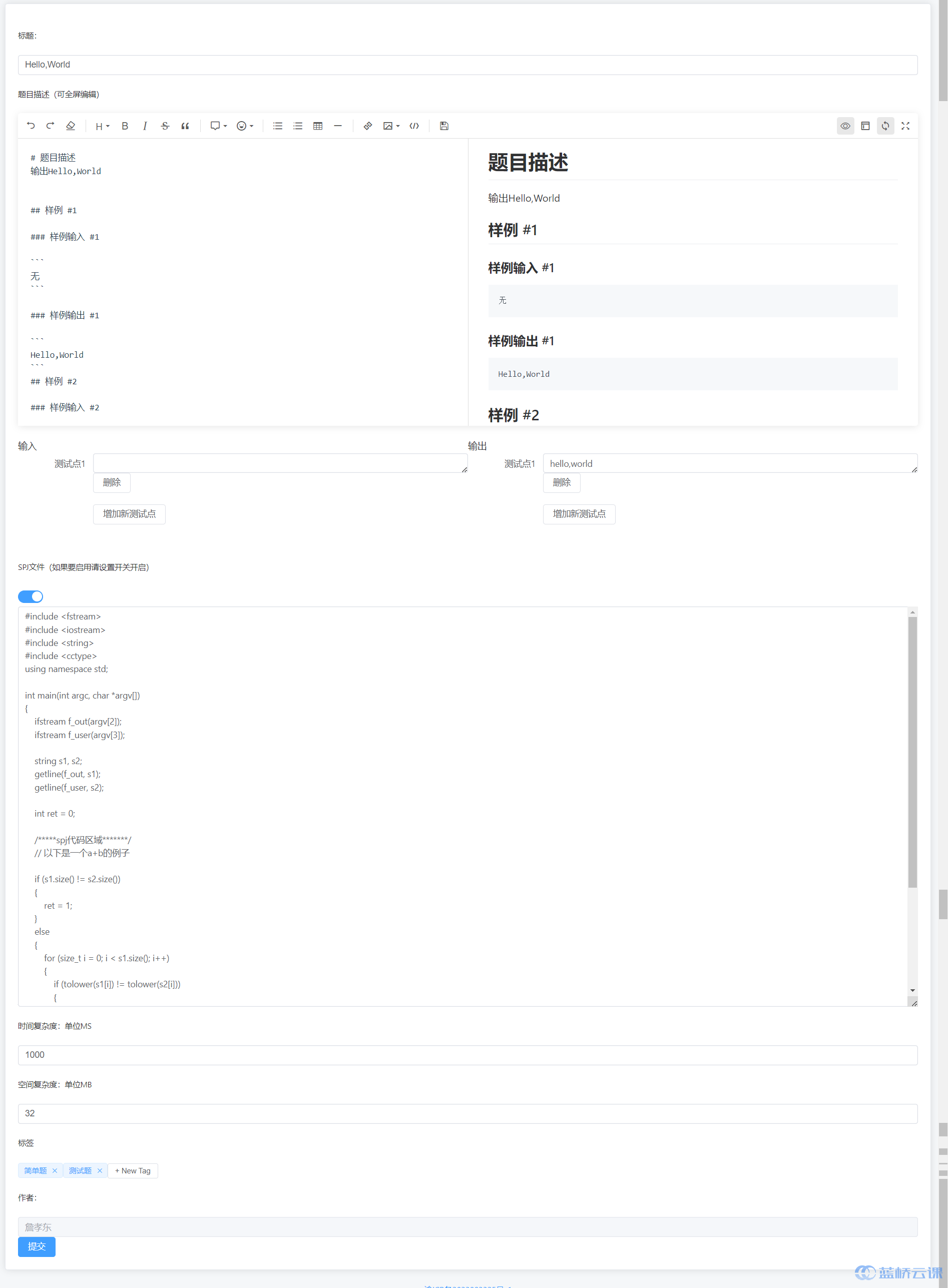Add a new input test point
This screenshot has width=948, height=1288.
[x=129, y=513]
